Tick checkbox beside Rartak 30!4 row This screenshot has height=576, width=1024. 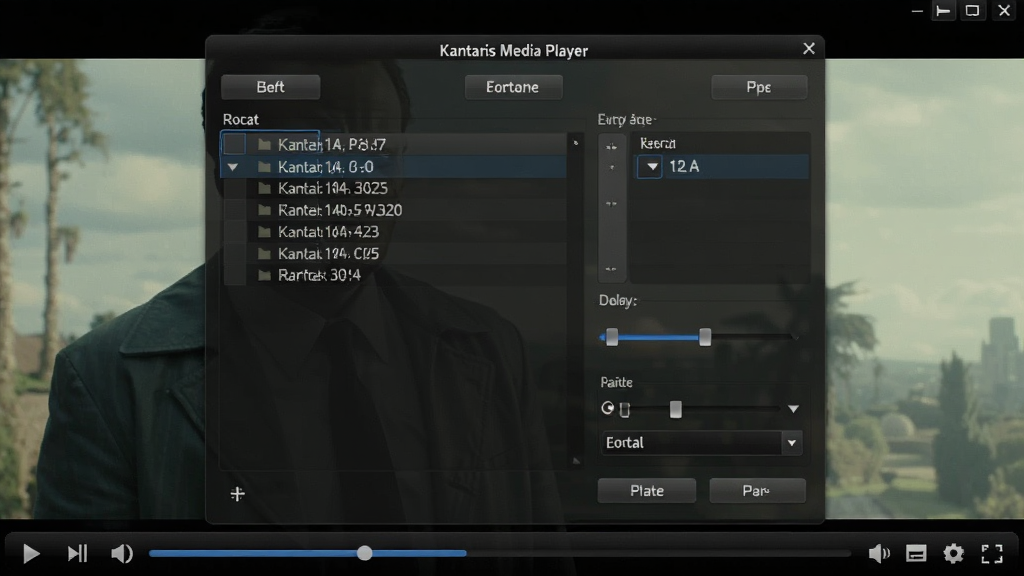[234, 275]
